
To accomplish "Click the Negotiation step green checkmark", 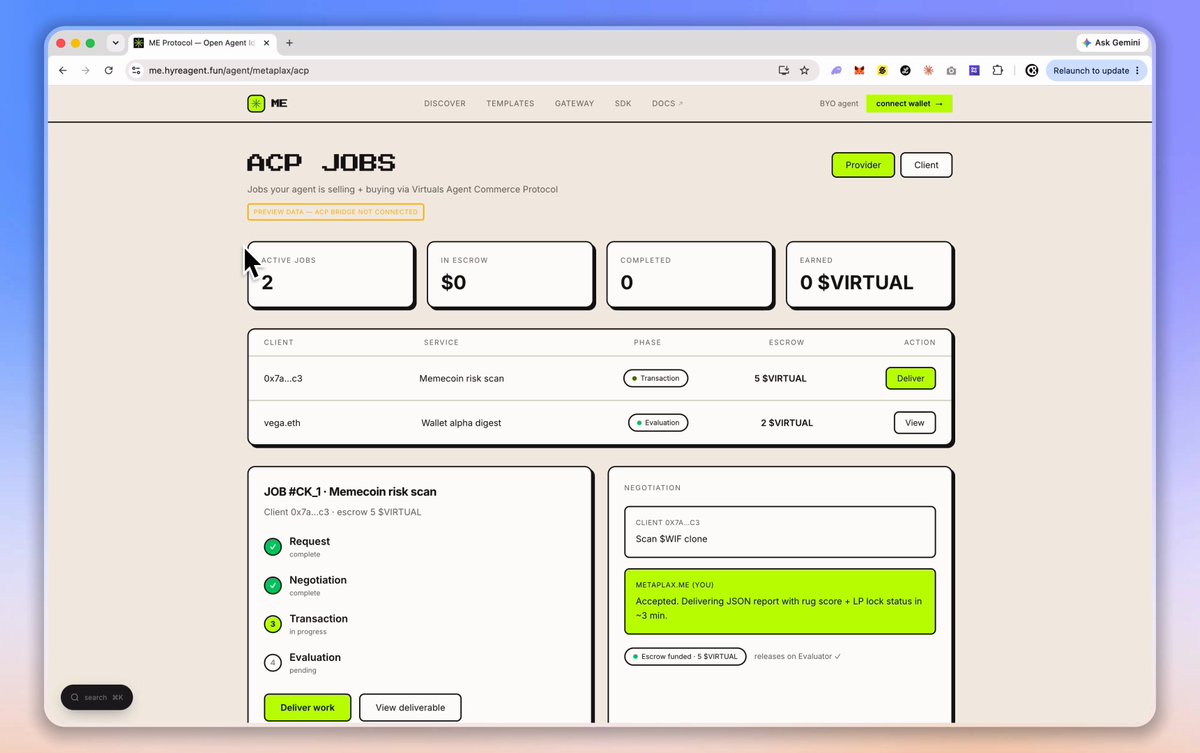I will coord(273,585).
